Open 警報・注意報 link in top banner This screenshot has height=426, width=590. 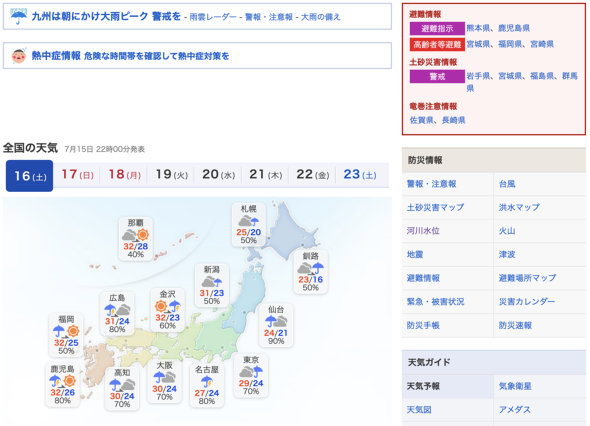(x=269, y=17)
